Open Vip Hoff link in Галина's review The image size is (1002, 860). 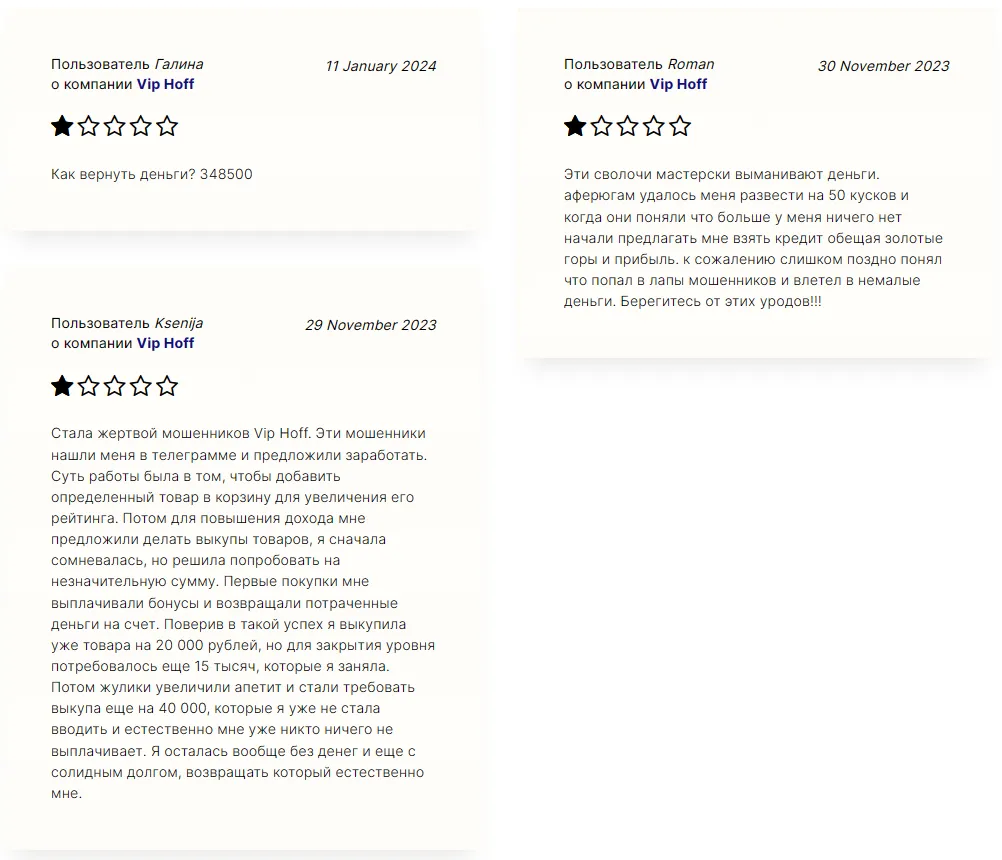coord(165,84)
